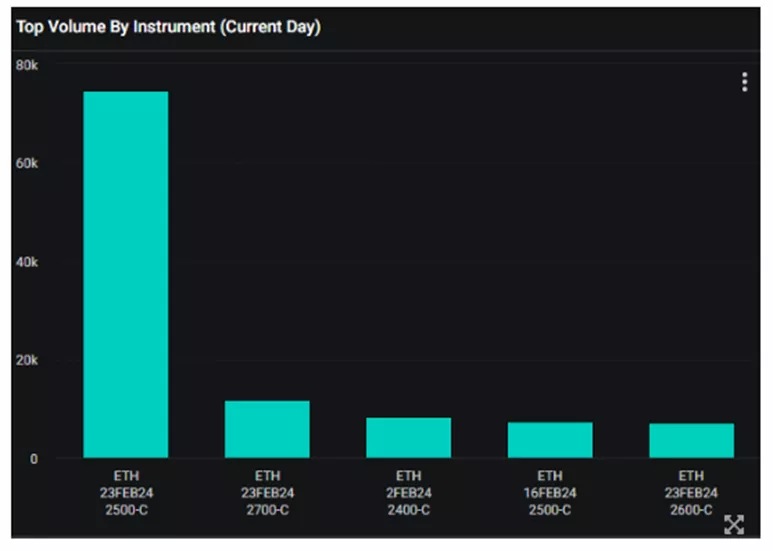Screen dimensions: 773x551
Task: Select the 20k y-axis tick label
Action: [x=27, y=360]
